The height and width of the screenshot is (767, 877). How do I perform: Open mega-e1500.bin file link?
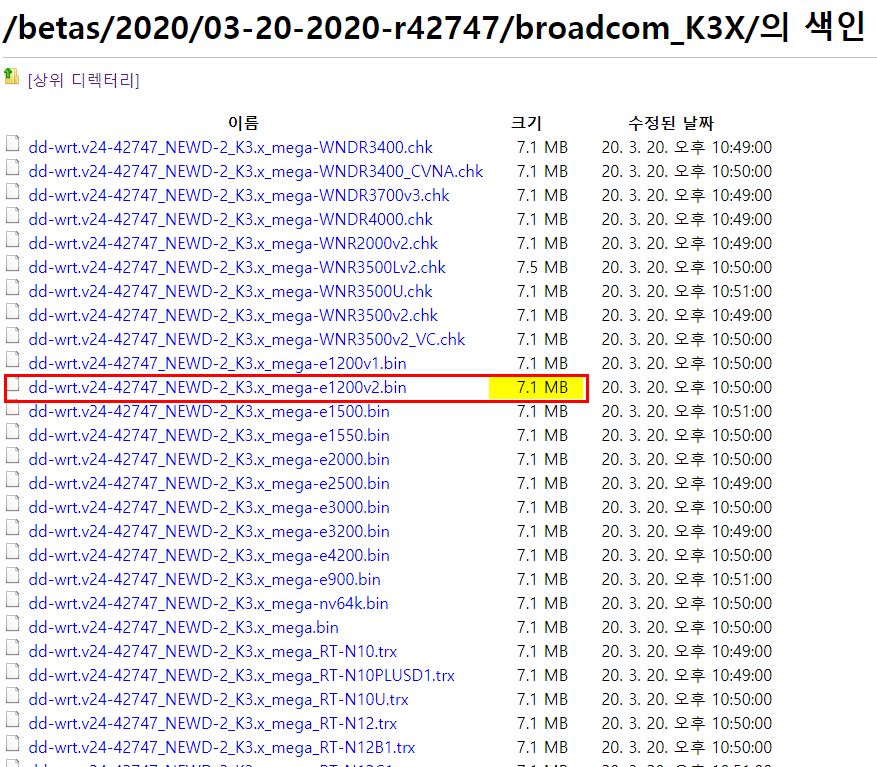pyautogui.click(x=209, y=412)
